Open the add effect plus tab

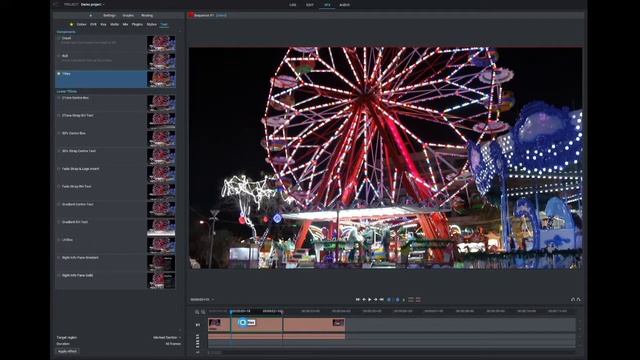pos(91,16)
